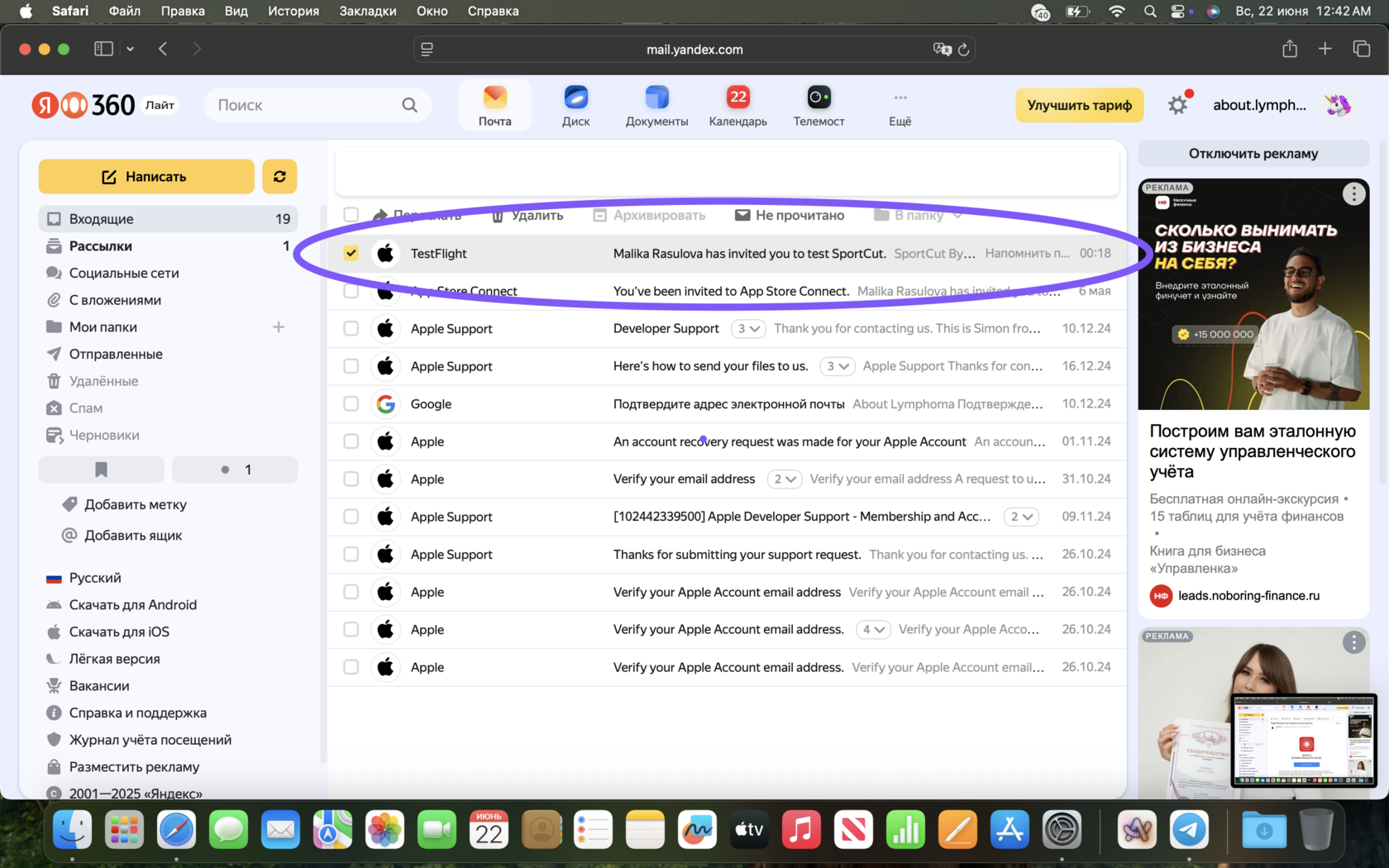The height and width of the screenshot is (868, 1389).
Task: Open Finder from the Dock
Action: click(x=73, y=830)
